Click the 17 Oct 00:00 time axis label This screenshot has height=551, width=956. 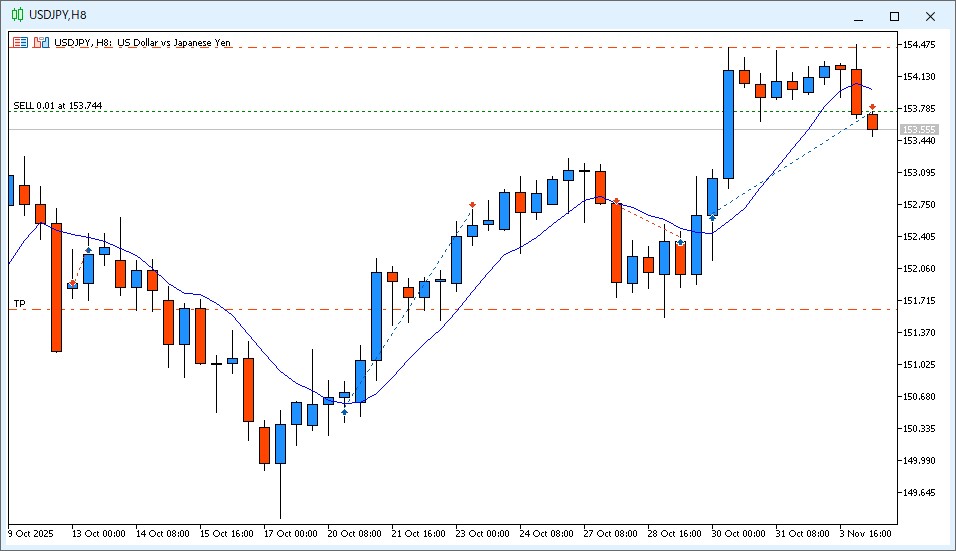point(289,533)
